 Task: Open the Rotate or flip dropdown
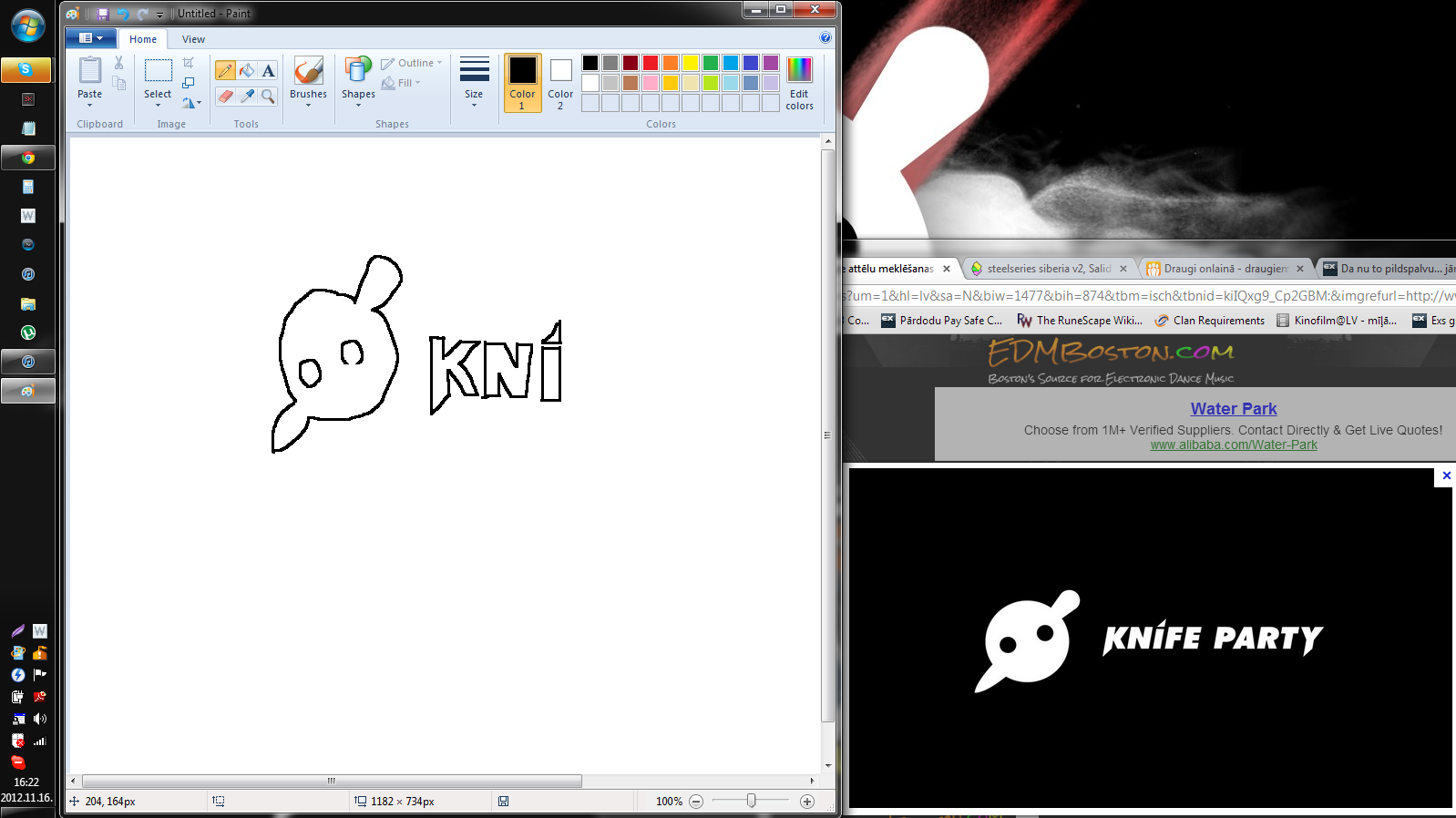191,103
